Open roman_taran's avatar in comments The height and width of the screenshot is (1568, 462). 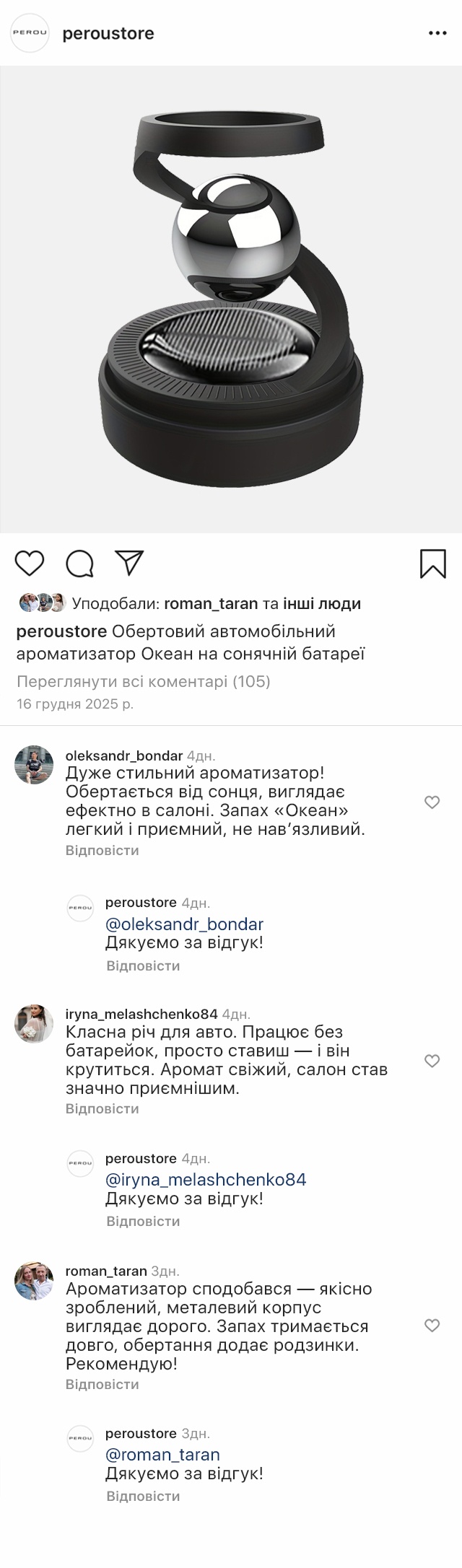34,1282
